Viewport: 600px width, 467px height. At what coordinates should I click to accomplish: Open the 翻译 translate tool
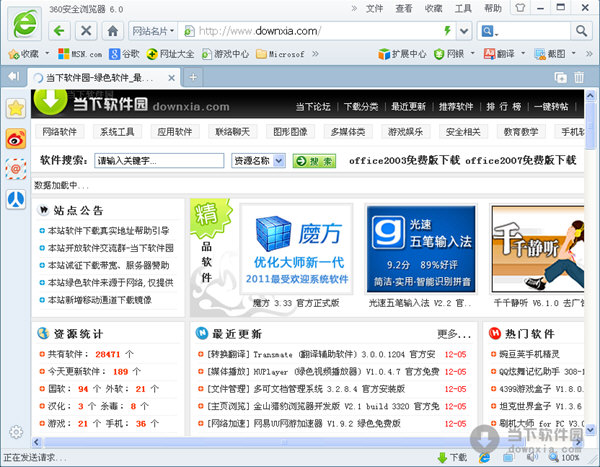tap(499, 54)
